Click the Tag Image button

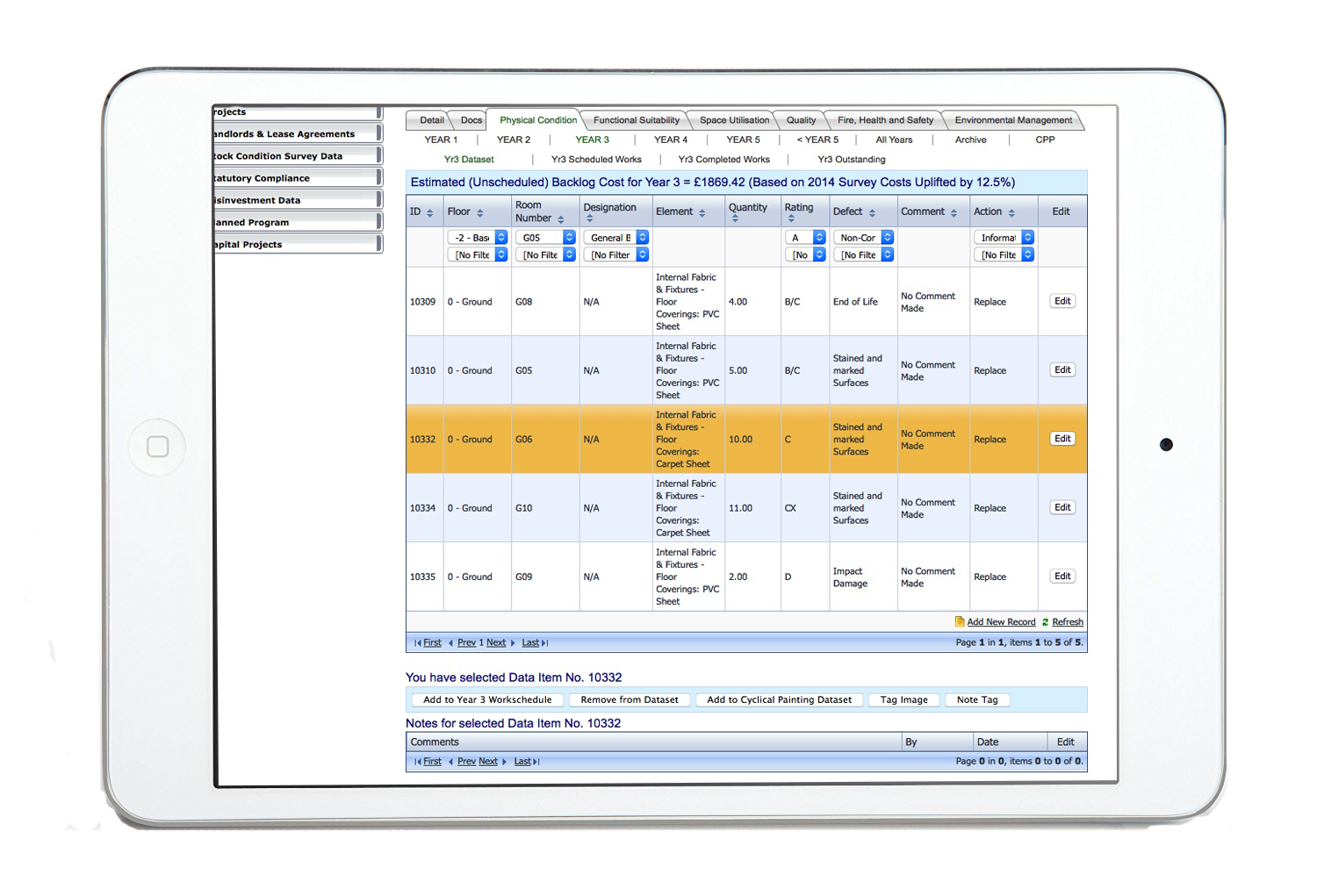click(903, 699)
